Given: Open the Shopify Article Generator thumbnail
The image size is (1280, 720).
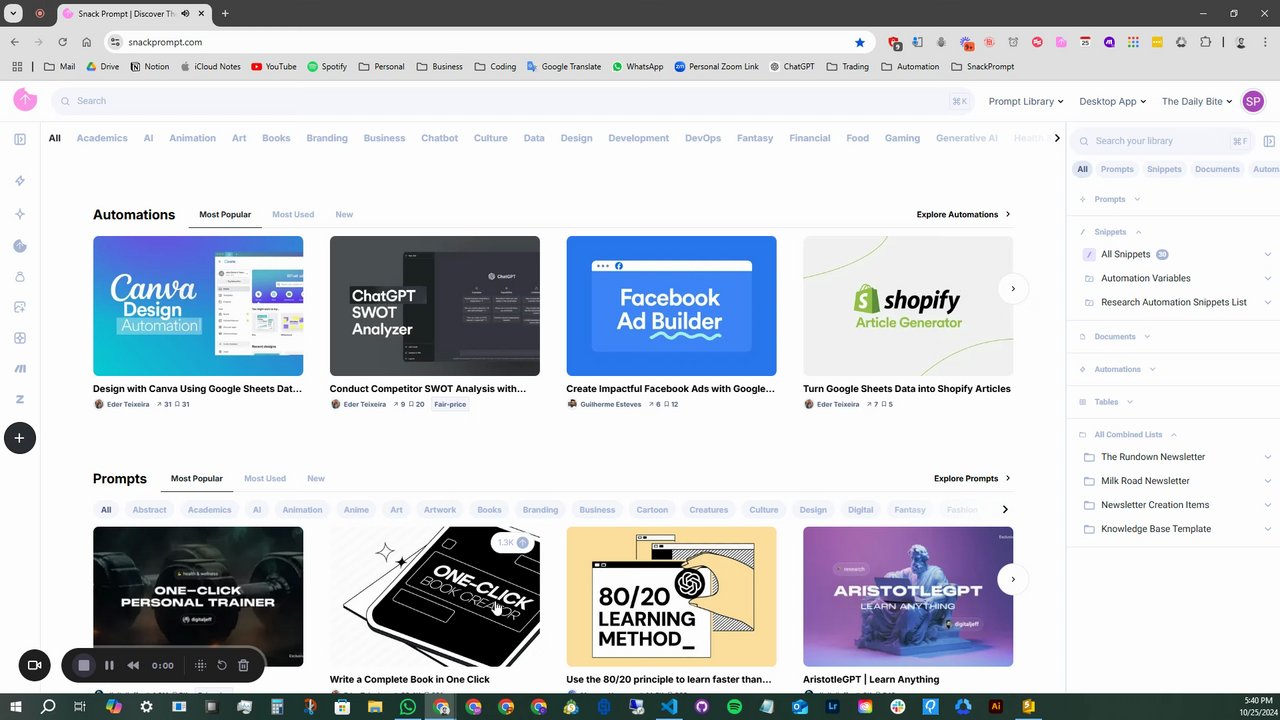Looking at the screenshot, I should tap(908, 306).
